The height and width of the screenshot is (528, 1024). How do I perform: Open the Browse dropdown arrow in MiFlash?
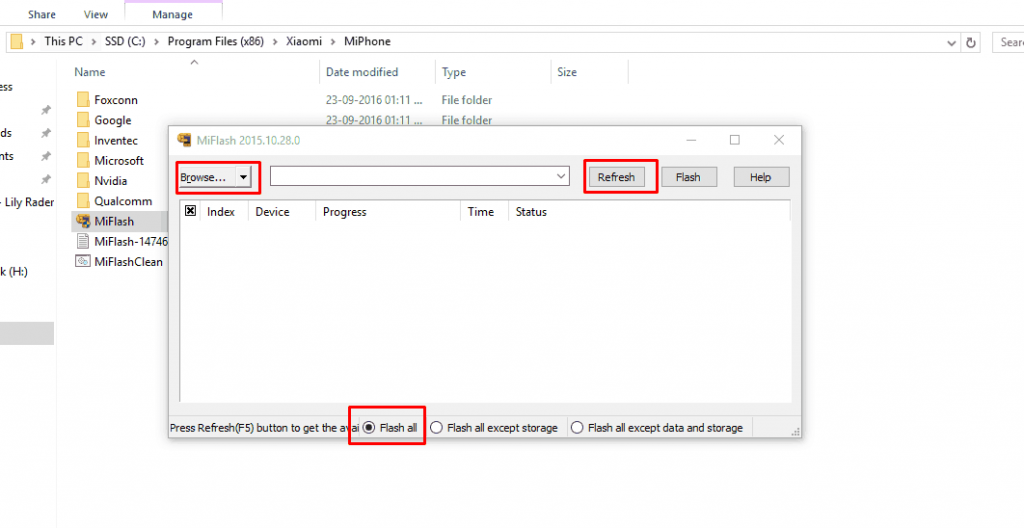(243, 177)
